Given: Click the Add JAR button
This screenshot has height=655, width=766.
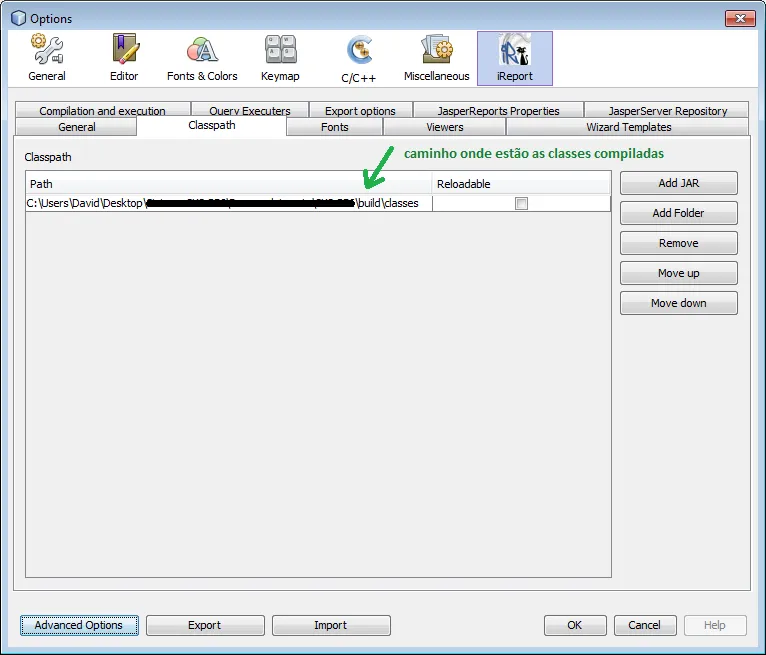Looking at the screenshot, I should (679, 183).
